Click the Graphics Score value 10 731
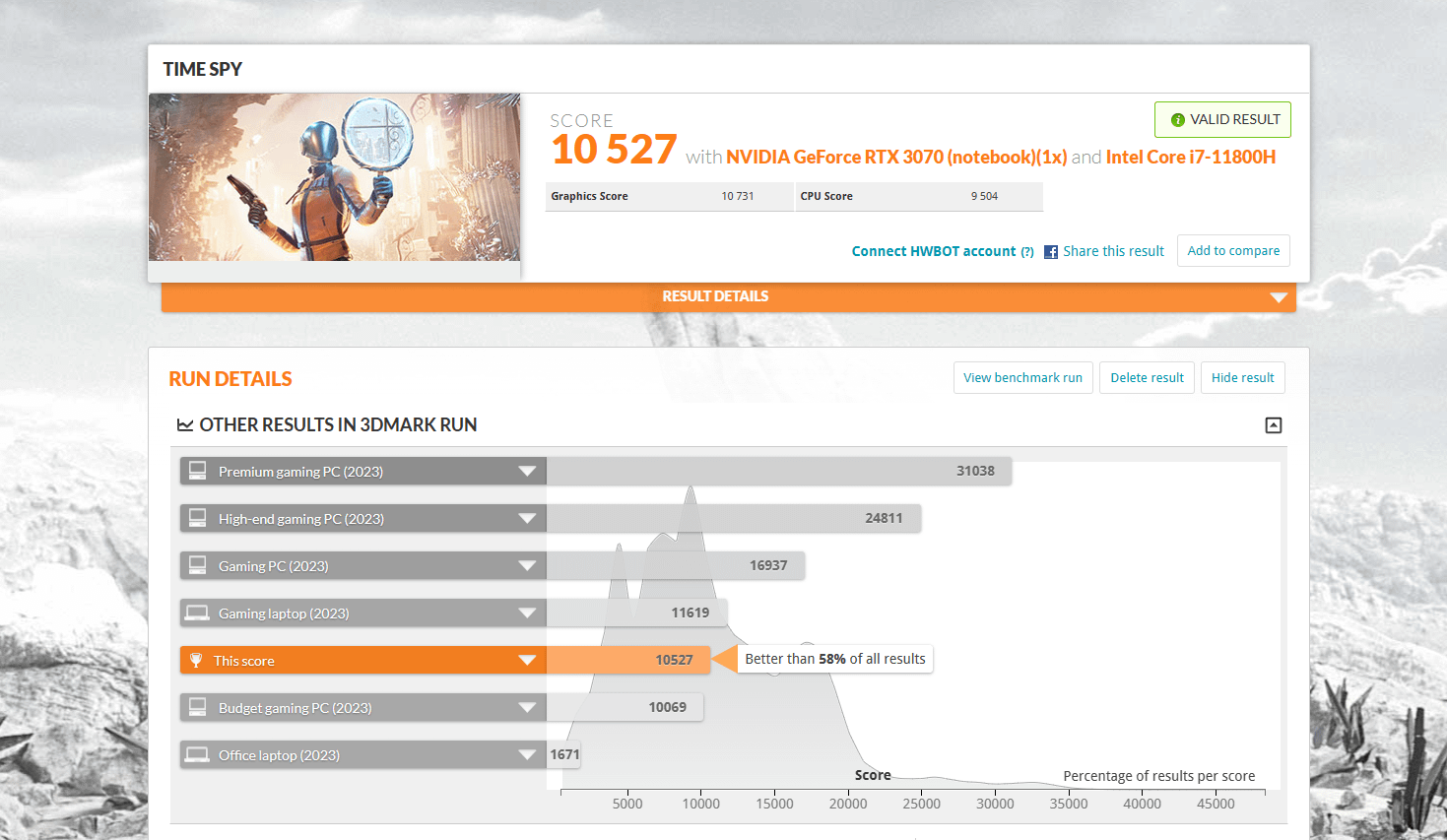Screen dimensions: 1447x840 [738, 196]
